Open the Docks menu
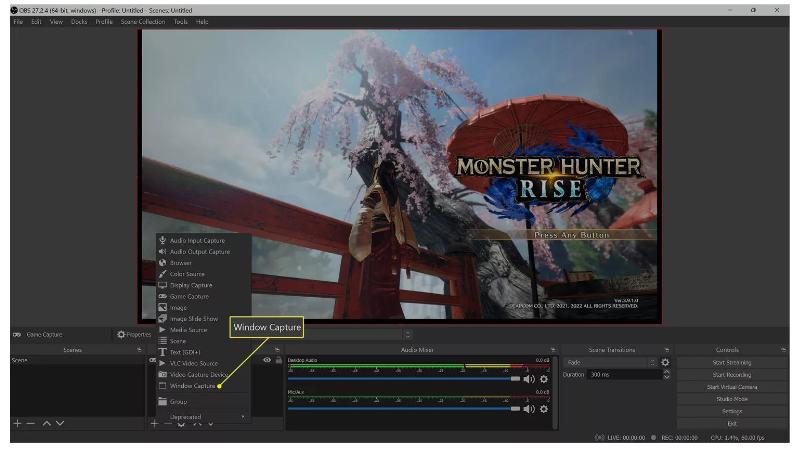Image resolution: width=800 pixels, height=449 pixels. 79,22
